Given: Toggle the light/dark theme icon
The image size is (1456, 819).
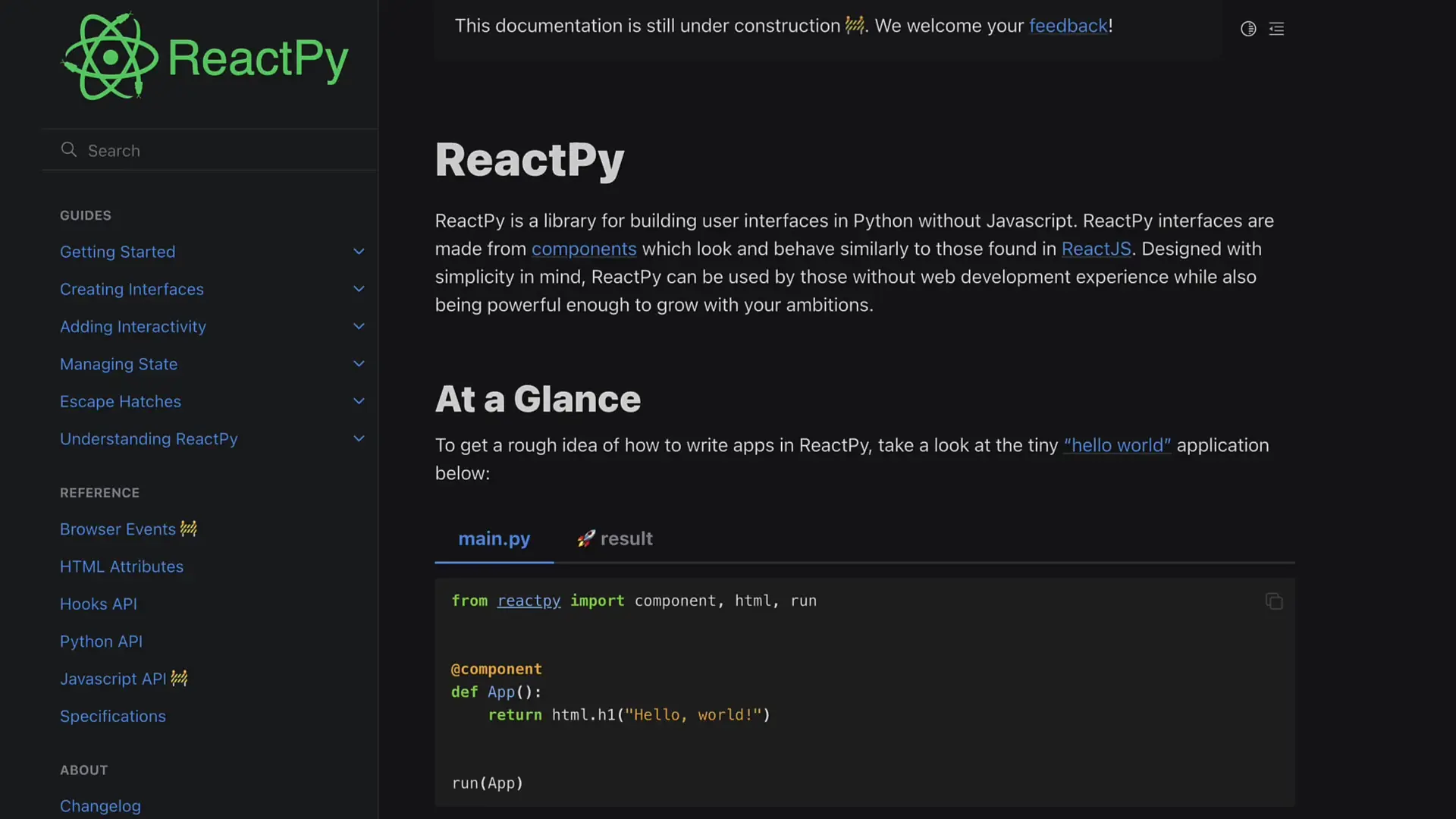Looking at the screenshot, I should (1248, 29).
